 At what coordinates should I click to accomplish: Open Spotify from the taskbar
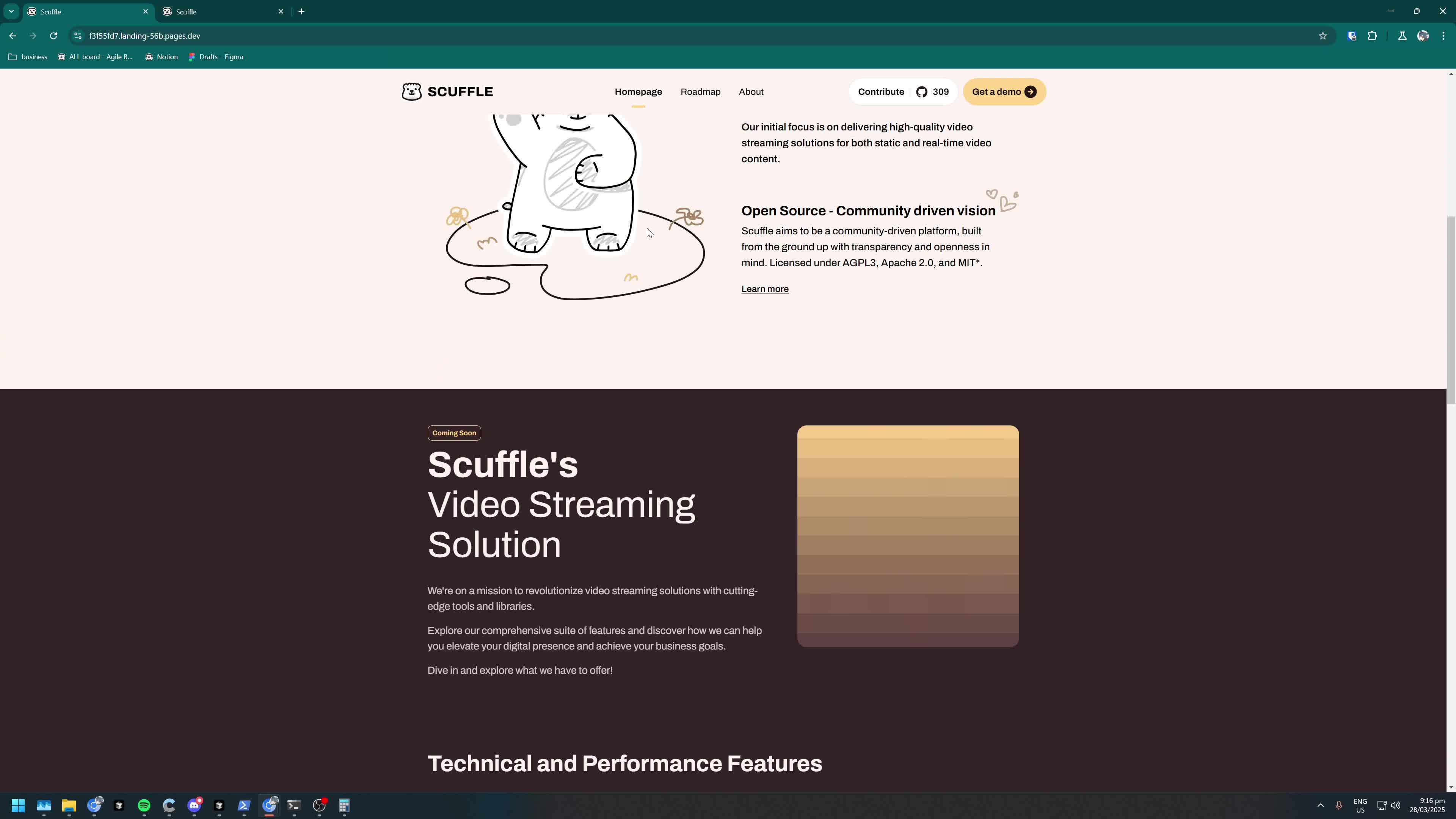144,805
